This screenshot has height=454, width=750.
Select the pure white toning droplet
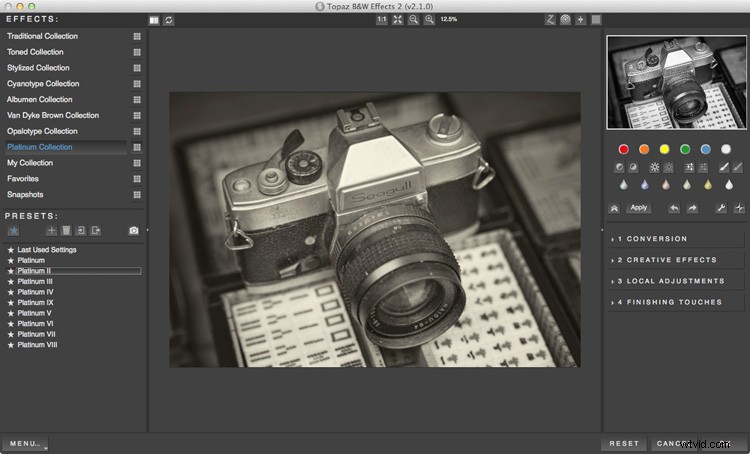729,185
